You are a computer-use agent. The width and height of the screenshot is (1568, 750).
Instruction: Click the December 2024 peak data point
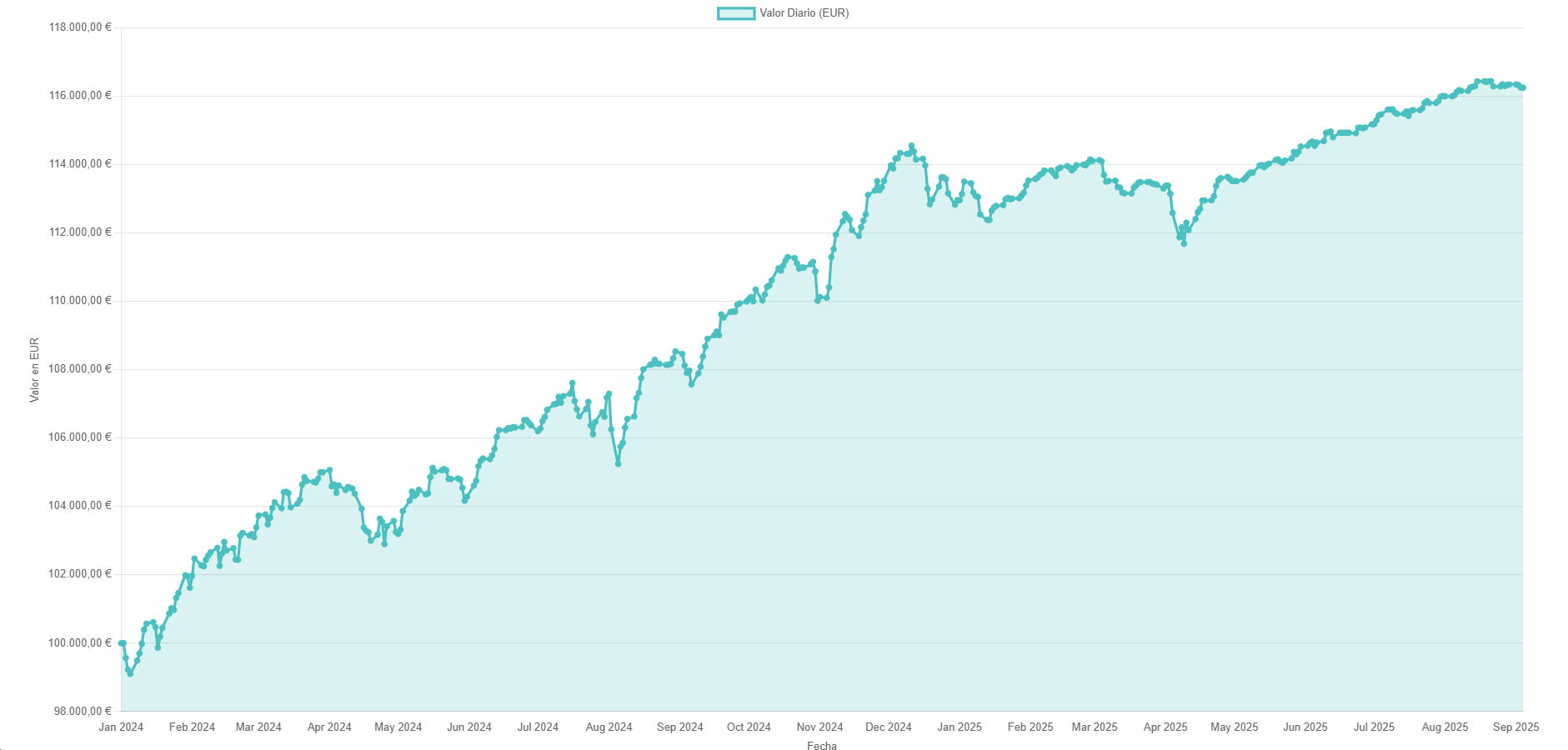(911, 146)
